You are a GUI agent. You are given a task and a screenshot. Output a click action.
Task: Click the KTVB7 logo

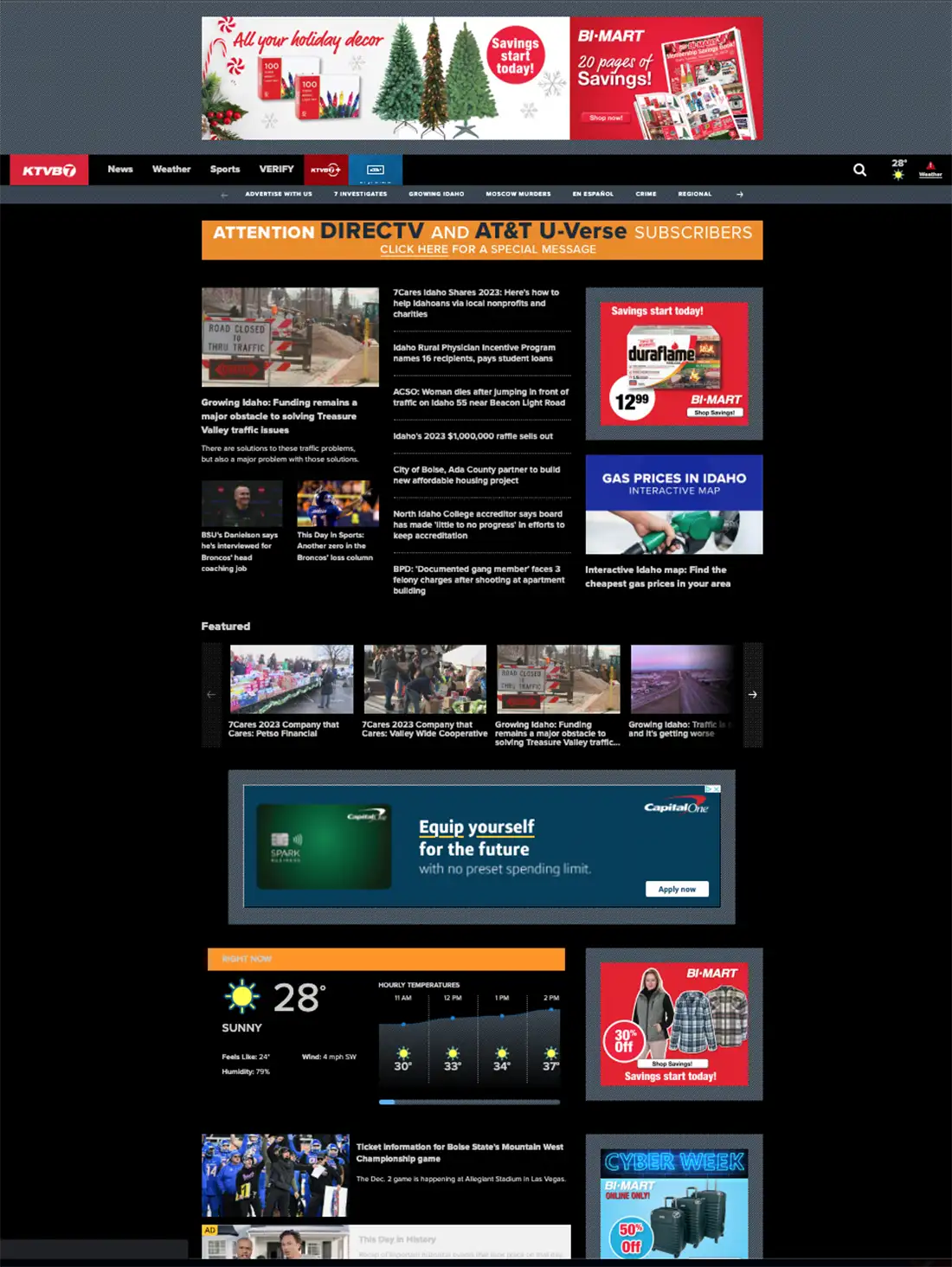(48, 170)
